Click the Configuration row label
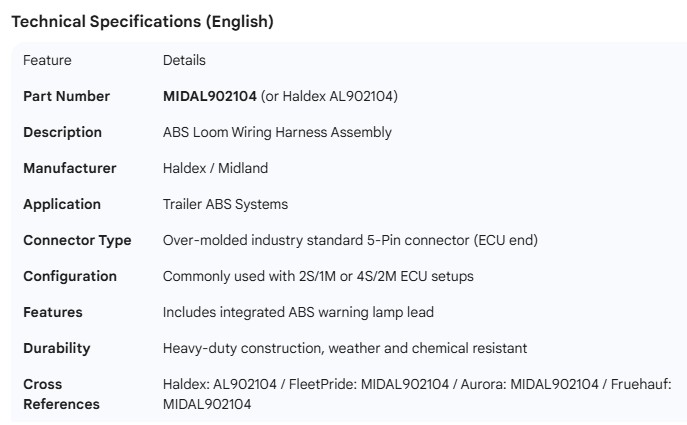The height and width of the screenshot is (425, 687). [x=70, y=276]
